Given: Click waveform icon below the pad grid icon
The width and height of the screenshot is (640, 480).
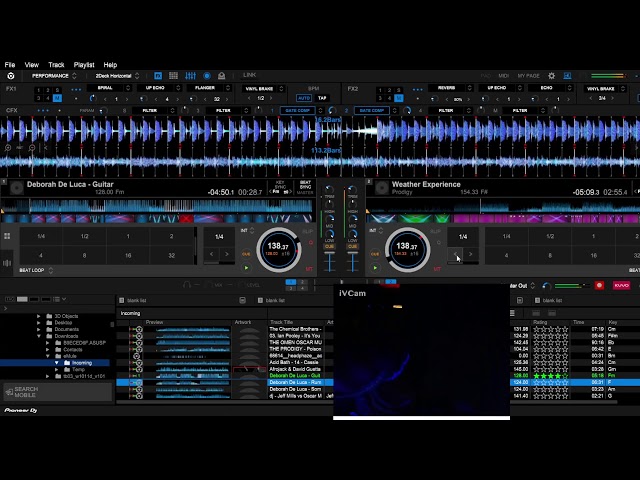Looking at the screenshot, I should [x=7, y=263].
